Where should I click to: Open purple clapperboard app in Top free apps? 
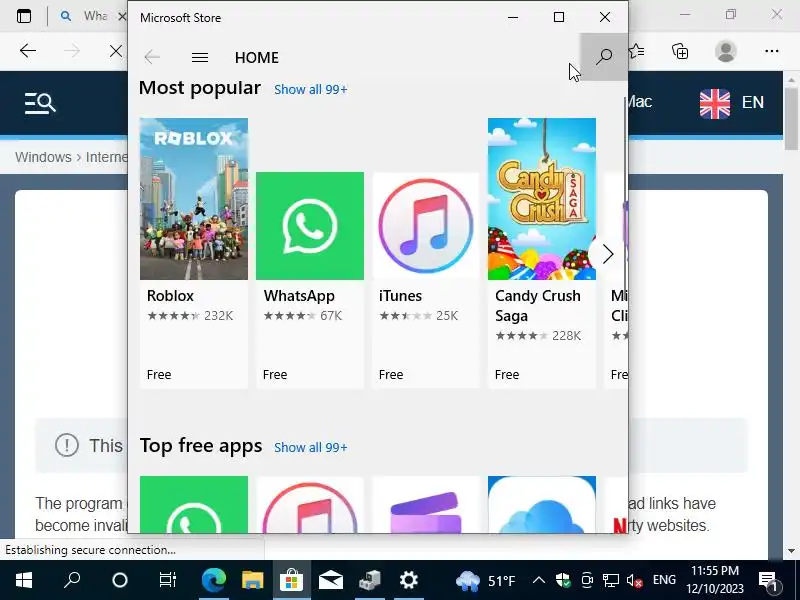click(x=426, y=505)
